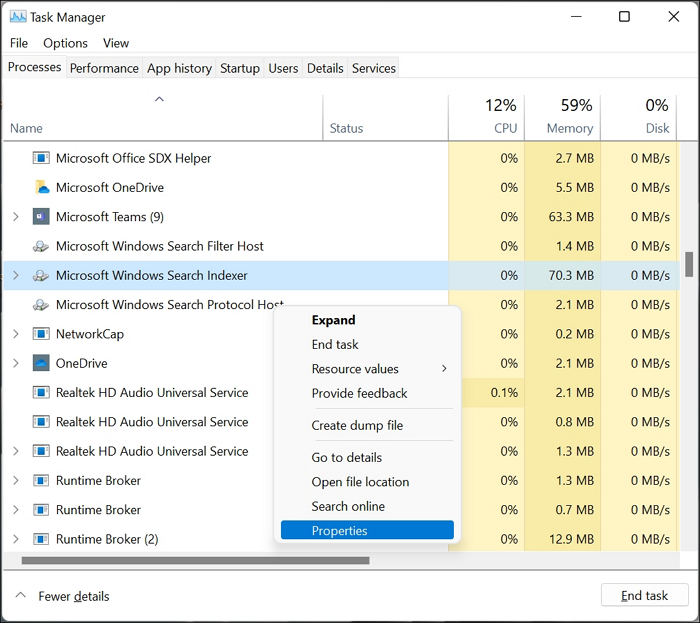Switch to the Services tab

[x=374, y=68]
